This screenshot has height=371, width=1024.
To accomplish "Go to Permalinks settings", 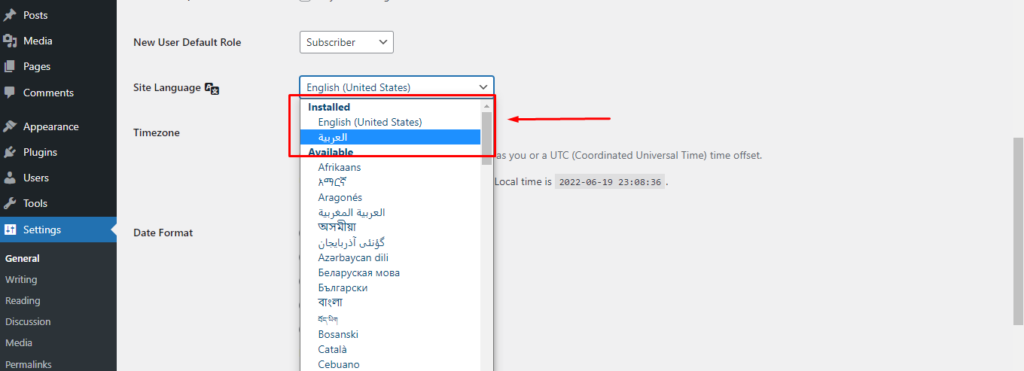I will (28, 364).
